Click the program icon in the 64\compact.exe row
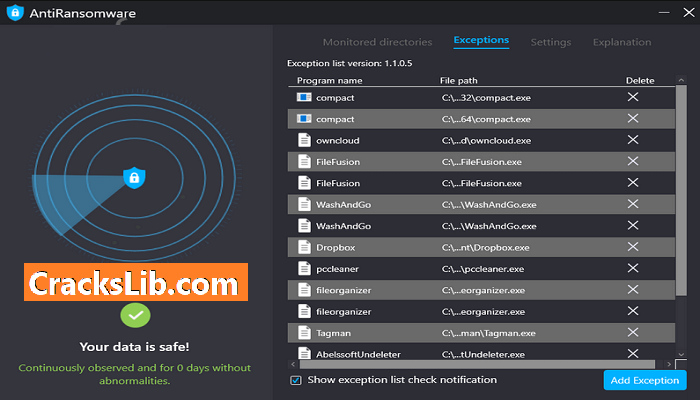 (x=304, y=118)
